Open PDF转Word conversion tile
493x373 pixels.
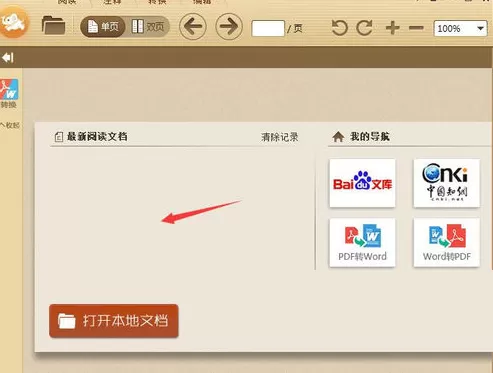(x=362, y=243)
